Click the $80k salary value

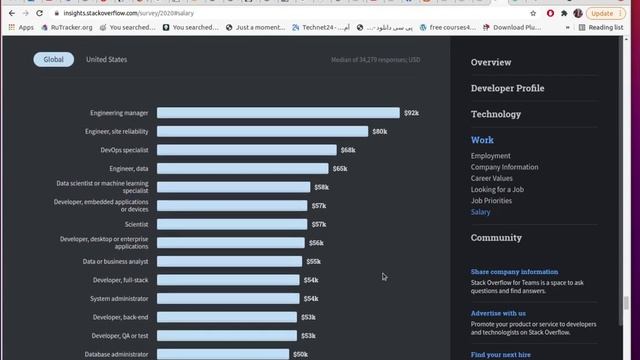pos(380,132)
